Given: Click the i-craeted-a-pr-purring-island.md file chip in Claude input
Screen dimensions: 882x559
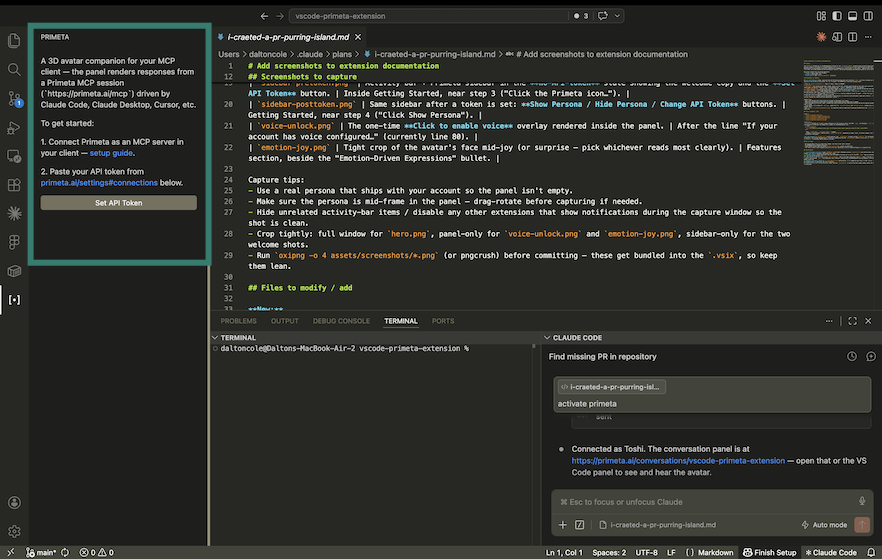Looking at the screenshot, I should pyautogui.click(x=658, y=525).
